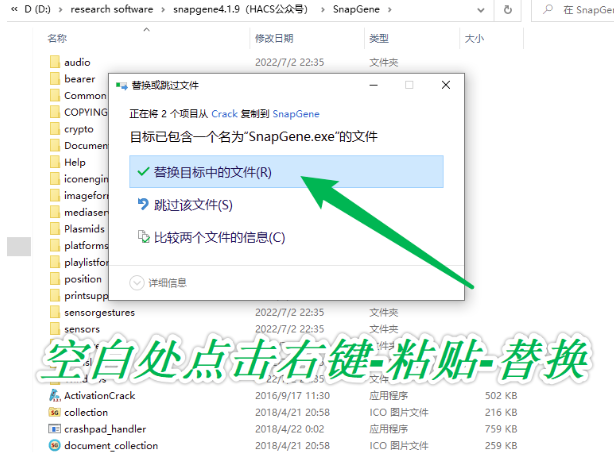Expand chevron after SnapGene breadcrumb
This screenshot has height=472, width=614.
click(x=389, y=10)
